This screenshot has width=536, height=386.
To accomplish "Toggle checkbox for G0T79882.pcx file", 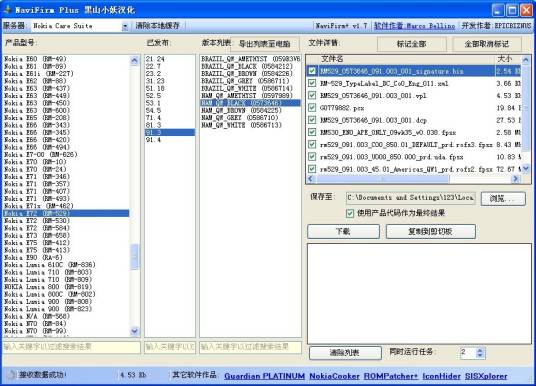I will click(x=312, y=108).
